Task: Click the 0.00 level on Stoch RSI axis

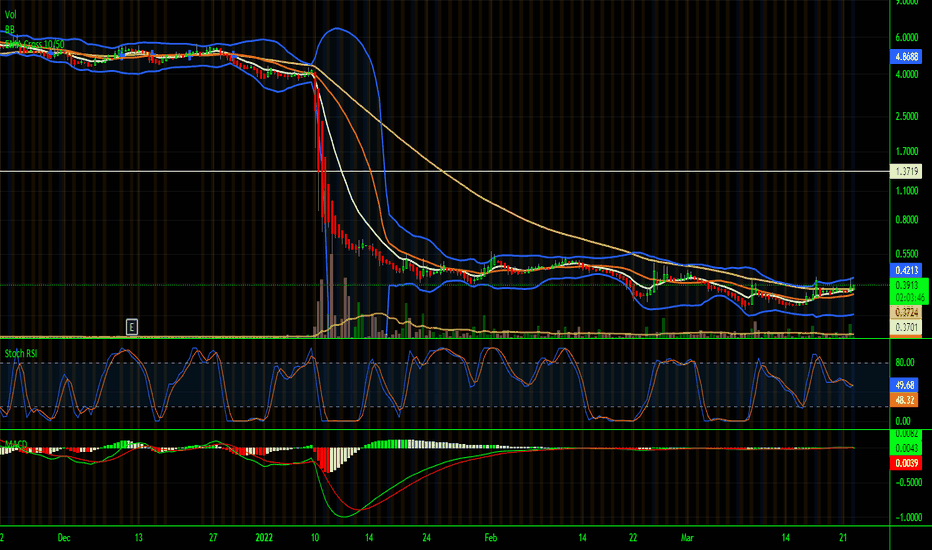Action: tap(903, 421)
